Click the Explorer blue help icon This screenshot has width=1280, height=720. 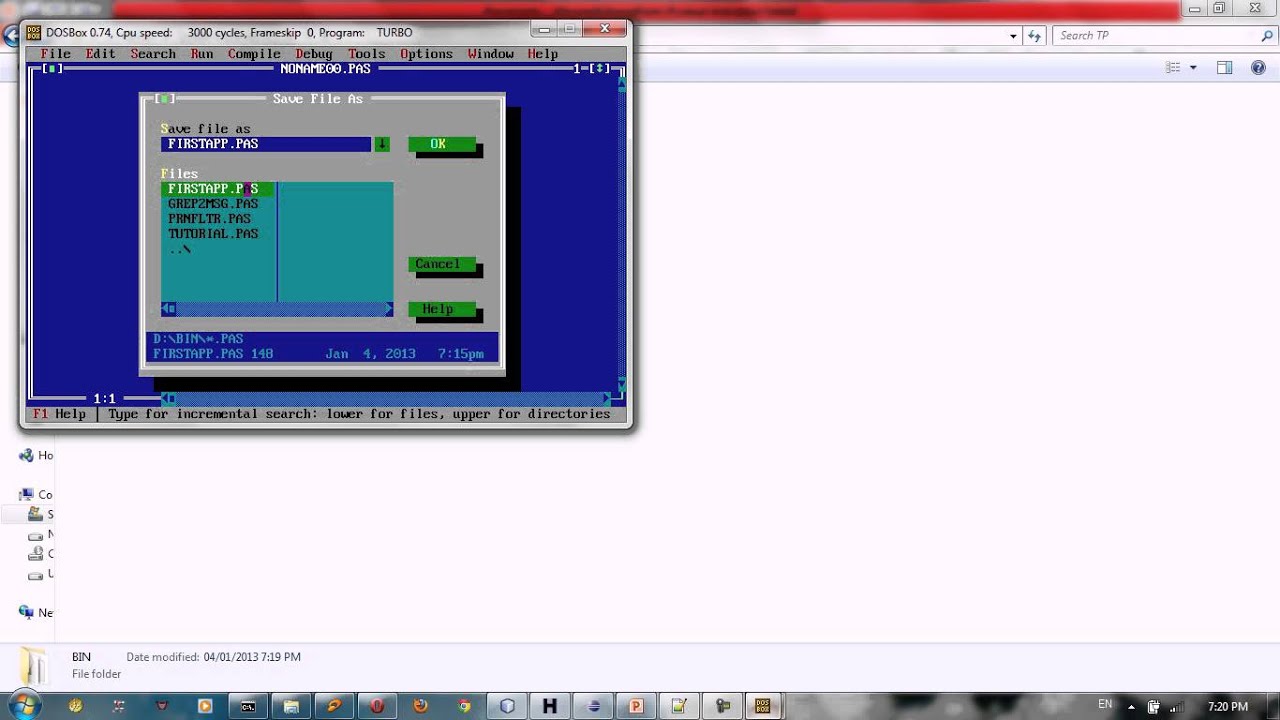click(x=1258, y=67)
